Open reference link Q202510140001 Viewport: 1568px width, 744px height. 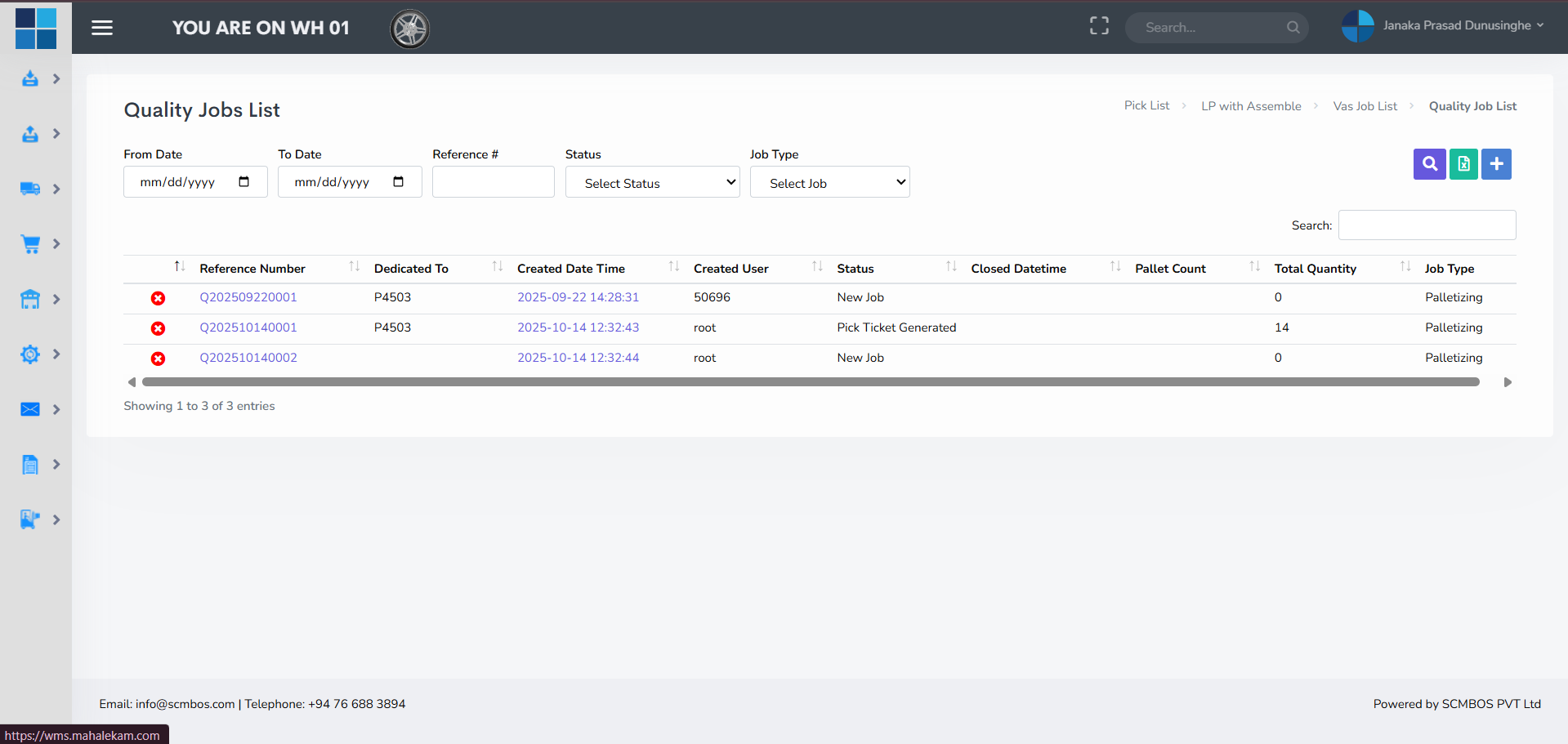(248, 327)
